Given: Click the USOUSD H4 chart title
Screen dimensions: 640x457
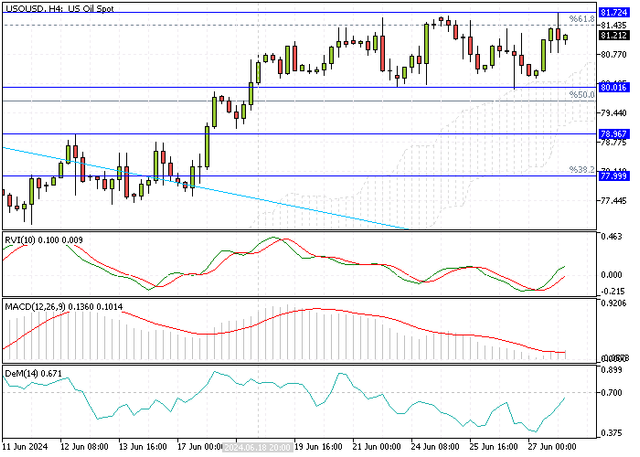Looking at the screenshot, I should point(60,8).
